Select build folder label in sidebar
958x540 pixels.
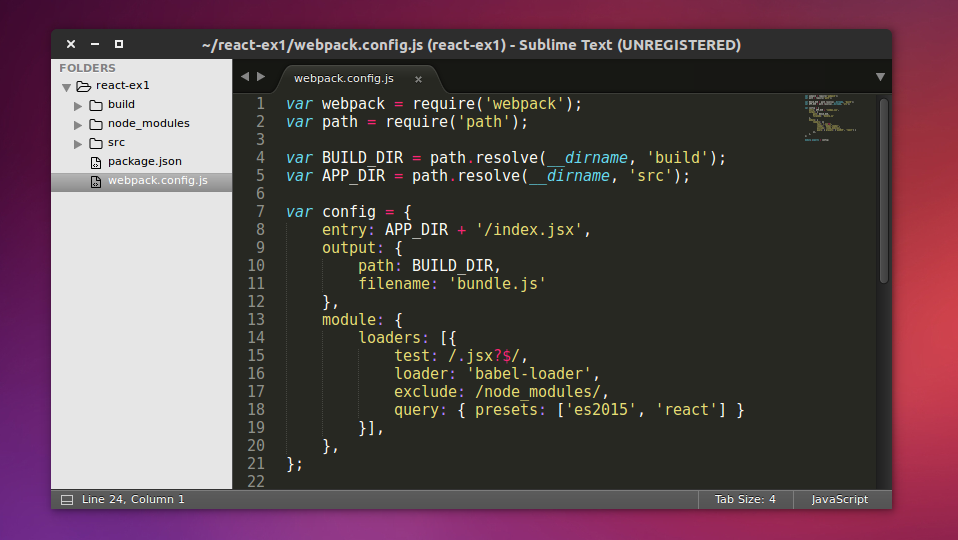[x=122, y=104]
